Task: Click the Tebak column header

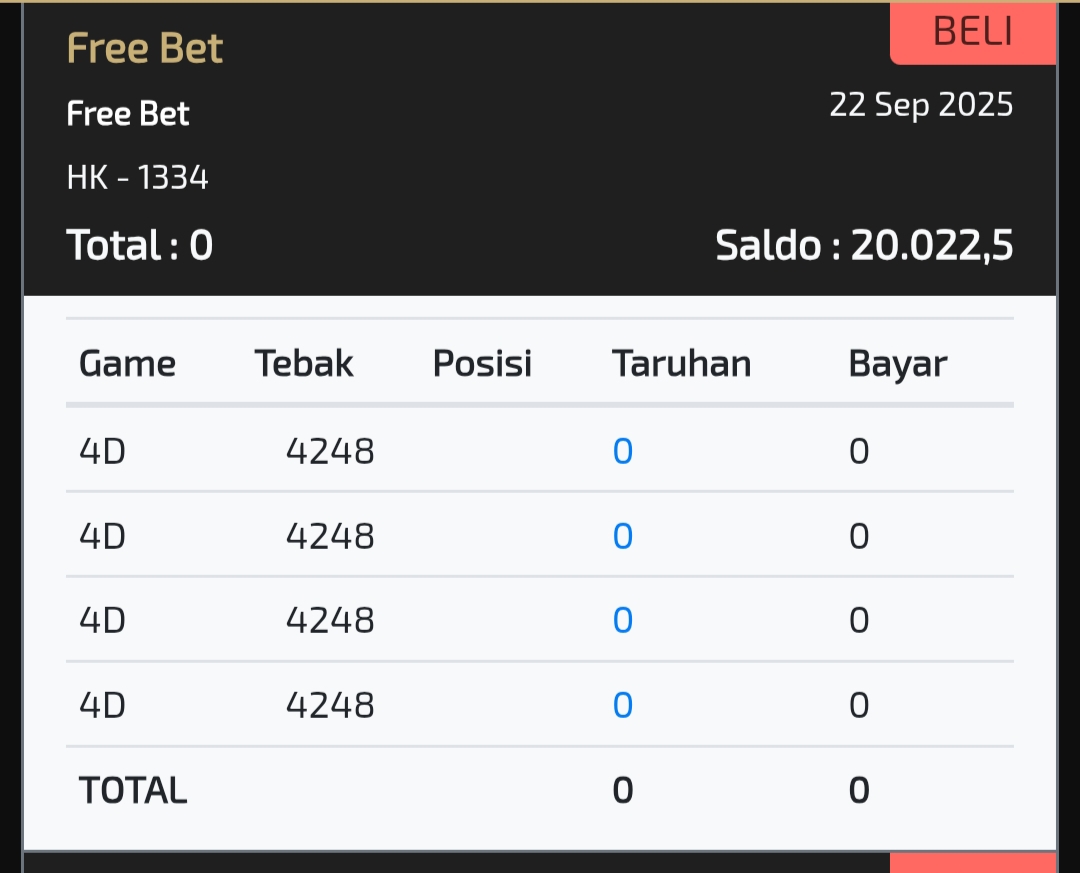Action: [x=304, y=364]
